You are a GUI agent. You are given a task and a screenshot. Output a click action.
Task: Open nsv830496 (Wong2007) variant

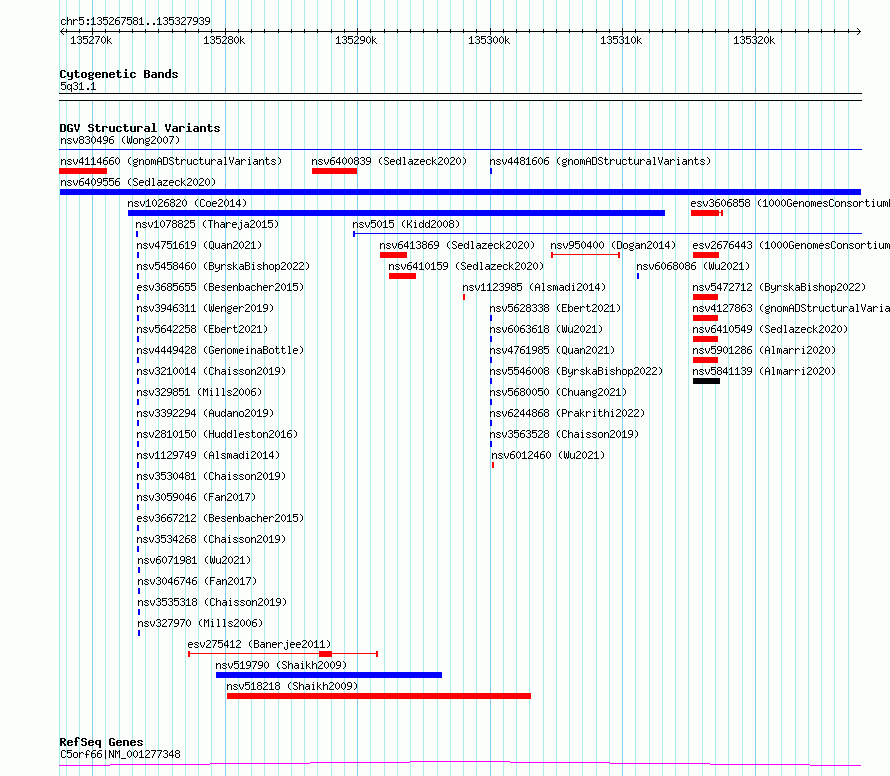click(x=120, y=140)
